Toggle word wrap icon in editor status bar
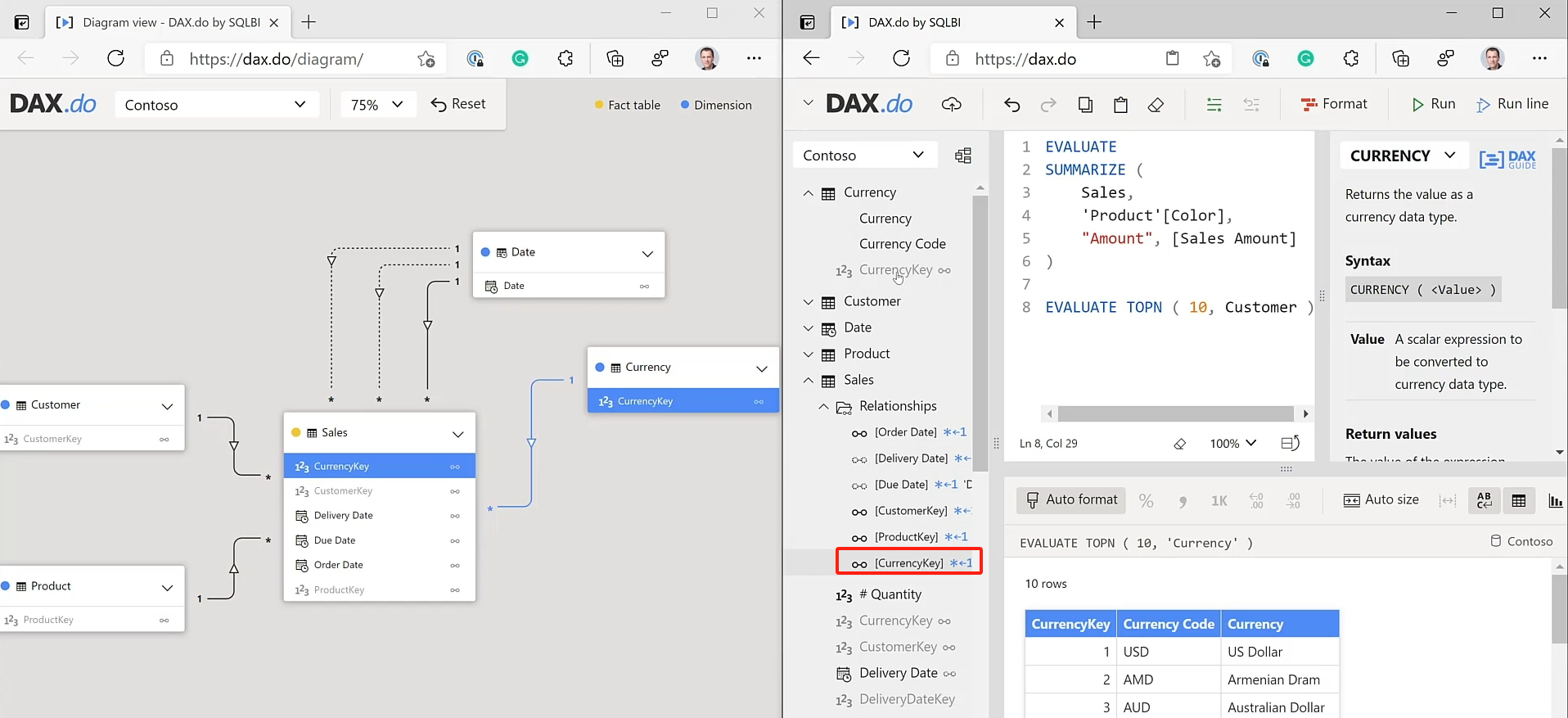1568x718 pixels. click(x=1290, y=444)
